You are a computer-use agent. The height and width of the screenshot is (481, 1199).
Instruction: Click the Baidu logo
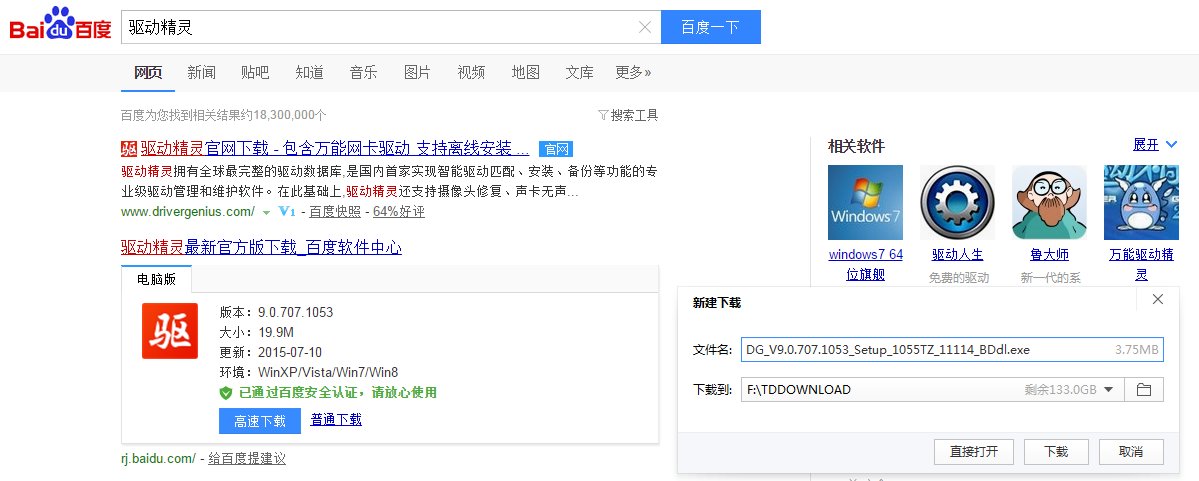click(x=60, y=25)
